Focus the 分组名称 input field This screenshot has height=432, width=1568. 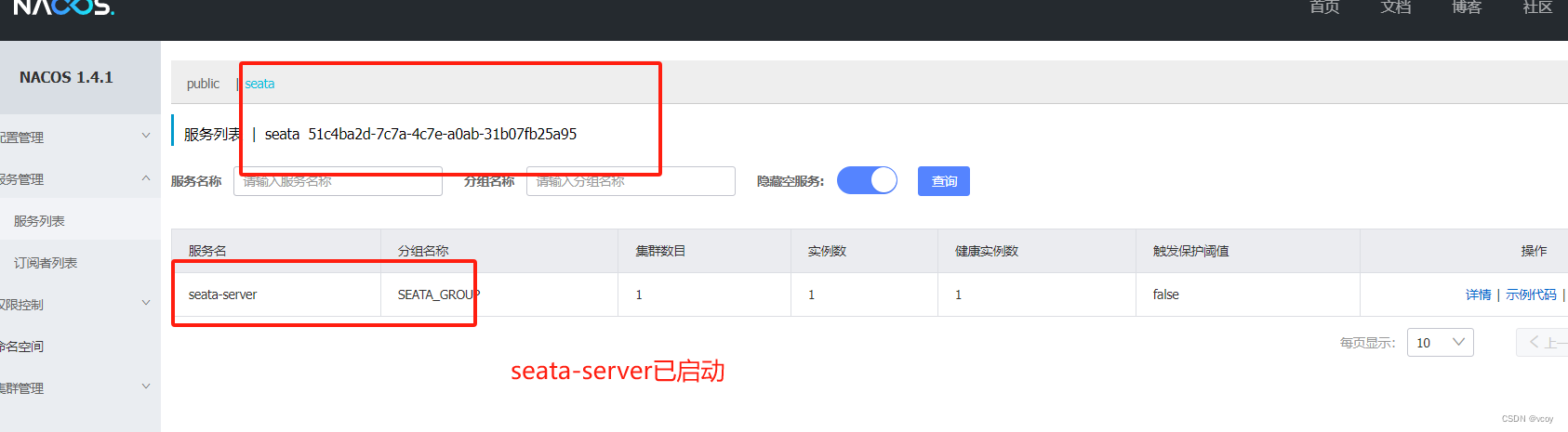[x=631, y=181]
